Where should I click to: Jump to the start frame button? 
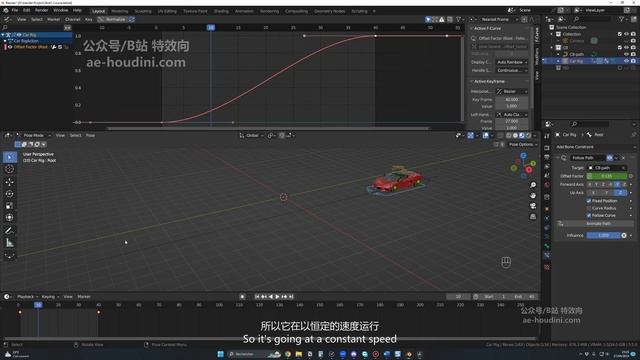point(257,297)
